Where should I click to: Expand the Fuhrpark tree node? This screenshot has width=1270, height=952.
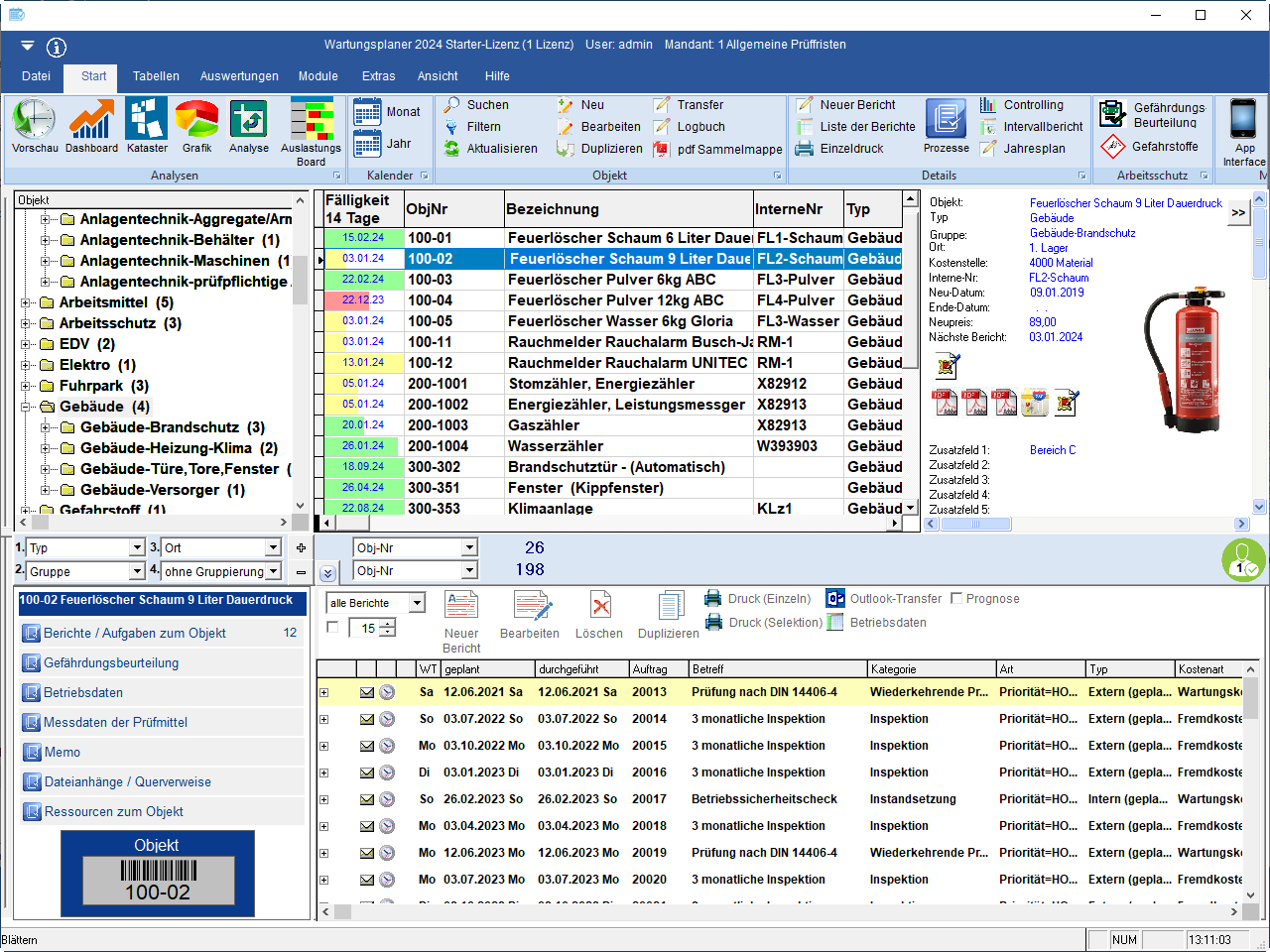(x=26, y=386)
